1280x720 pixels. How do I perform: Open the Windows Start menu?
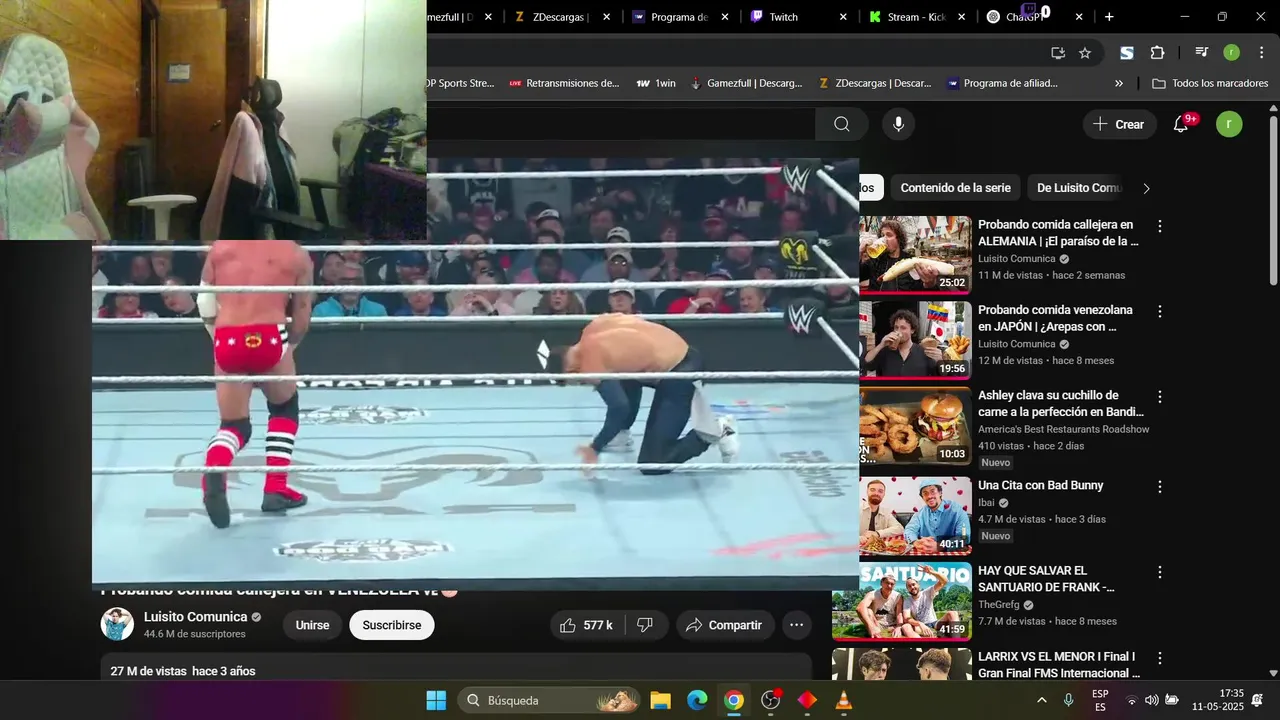click(x=436, y=700)
